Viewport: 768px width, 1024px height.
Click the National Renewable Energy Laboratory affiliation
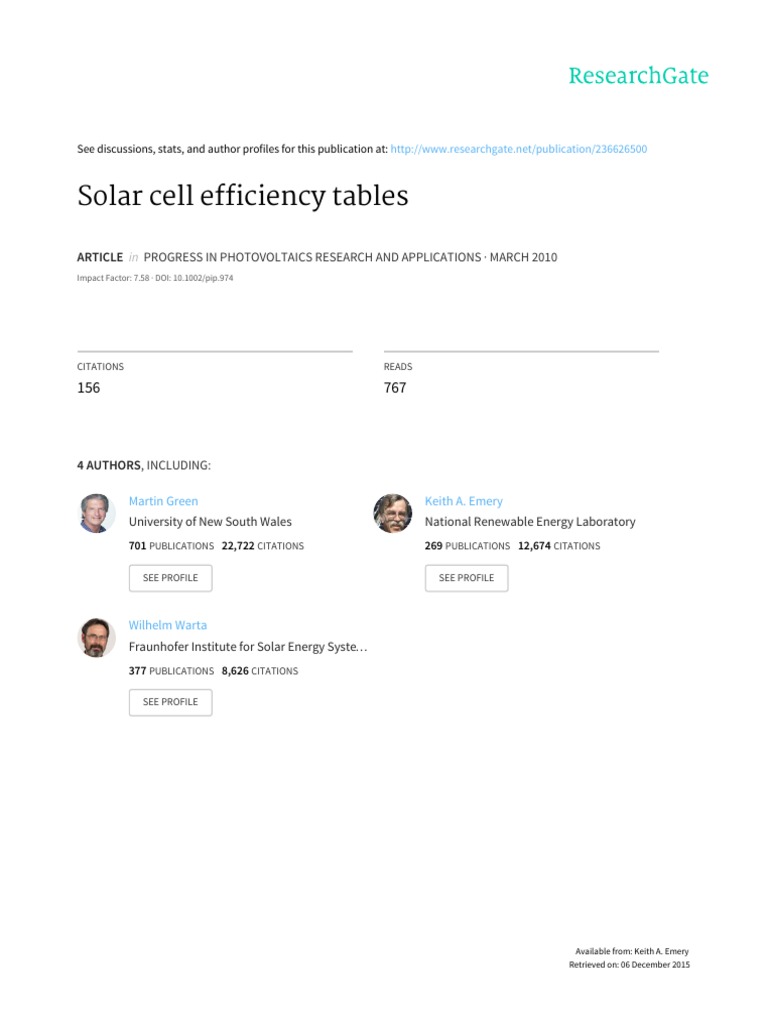pos(530,522)
